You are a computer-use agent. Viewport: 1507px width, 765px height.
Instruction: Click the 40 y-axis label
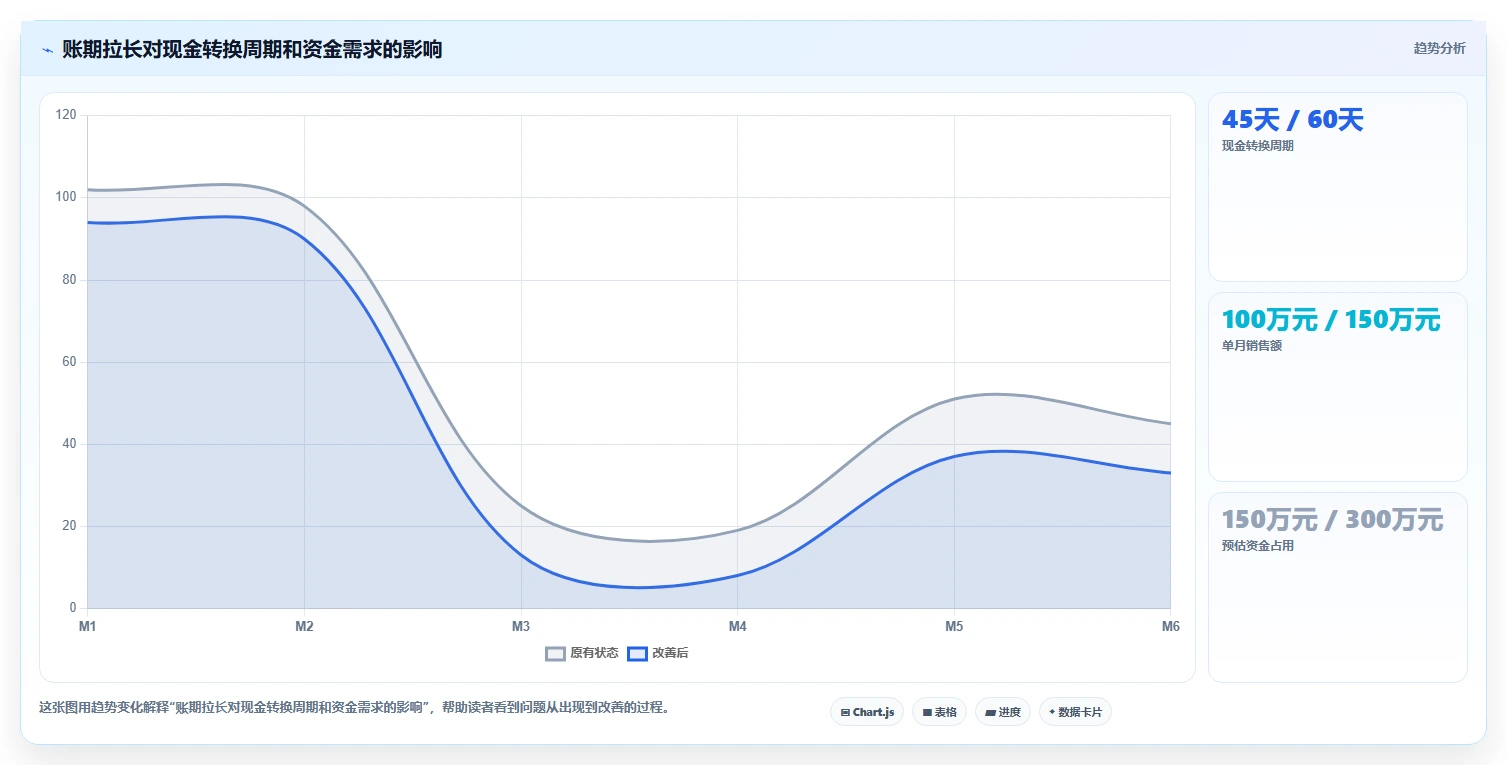69,444
